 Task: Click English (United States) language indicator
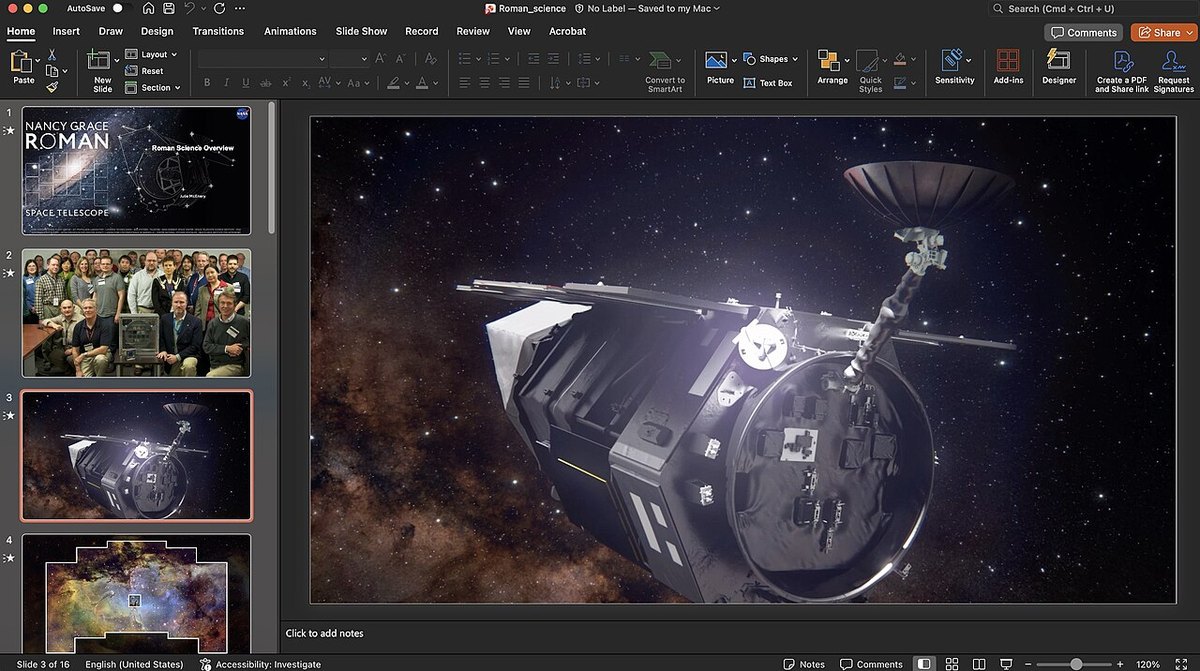[x=134, y=664]
